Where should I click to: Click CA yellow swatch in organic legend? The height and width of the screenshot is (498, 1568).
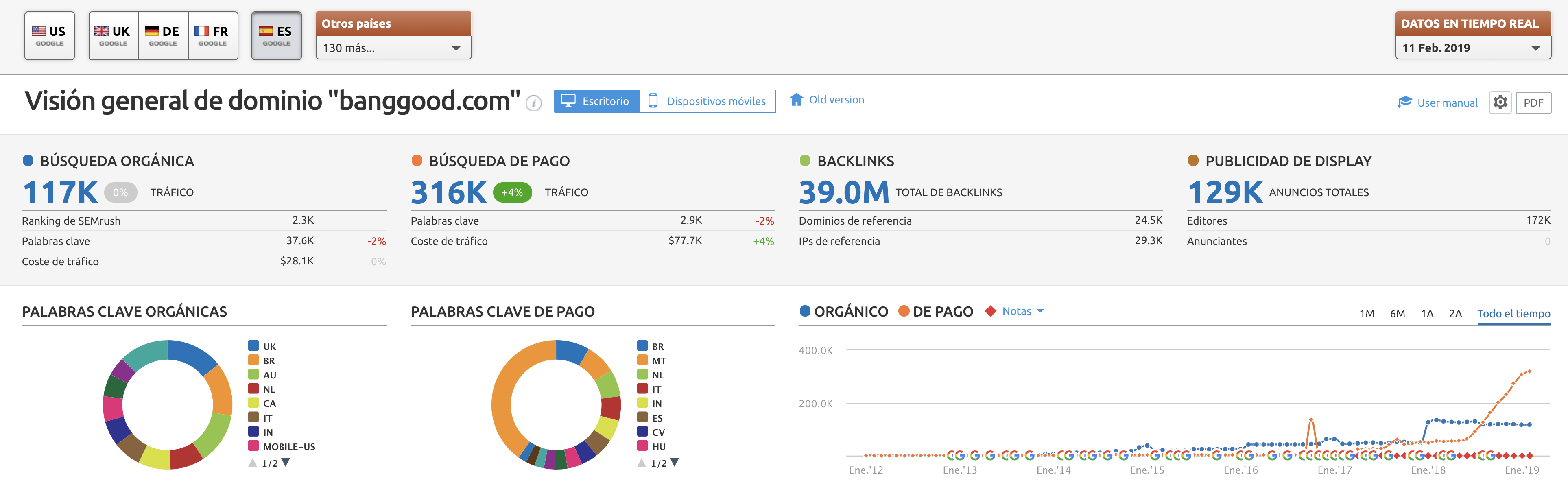click(253, 402)
